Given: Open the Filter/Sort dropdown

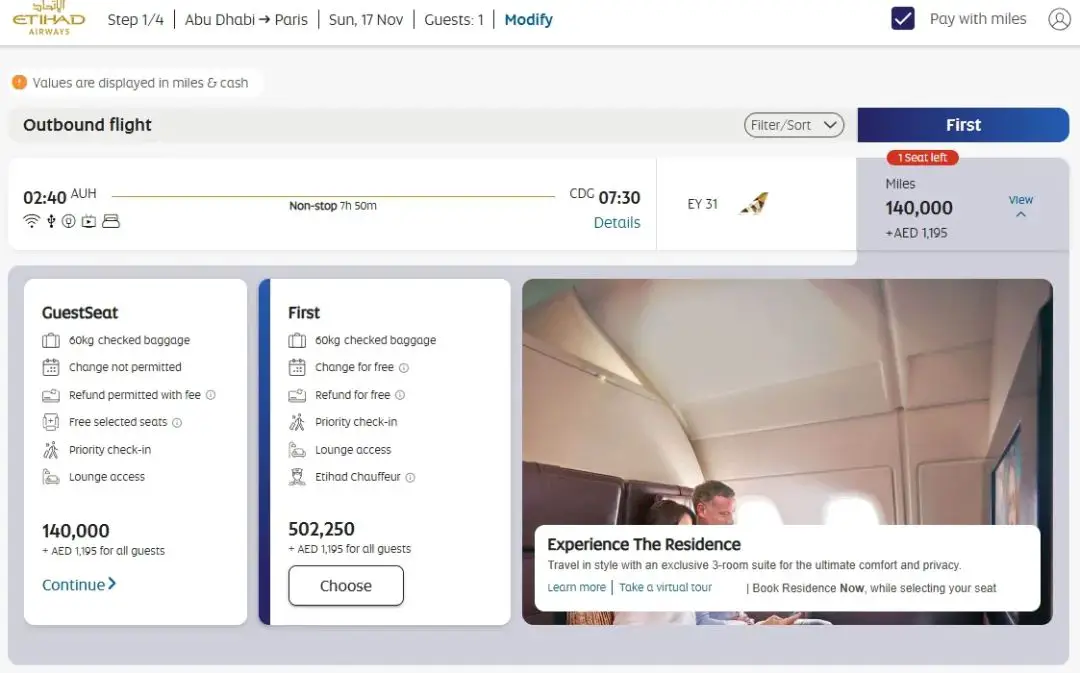Looking at the screenshot, I should (793, 125).
